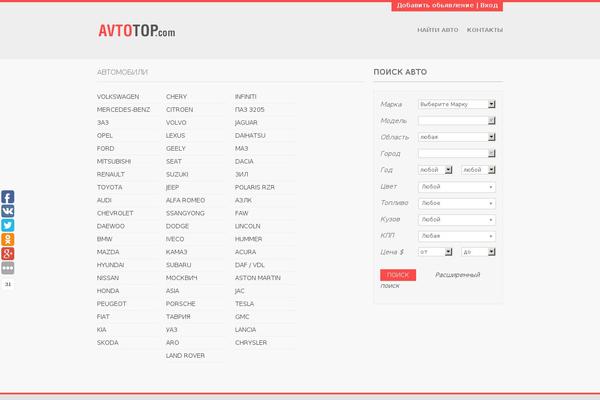Viewport: 600px width, 400px height.
Task: Expand the Кузов body dropdown
Action: (x=457, y=220)
